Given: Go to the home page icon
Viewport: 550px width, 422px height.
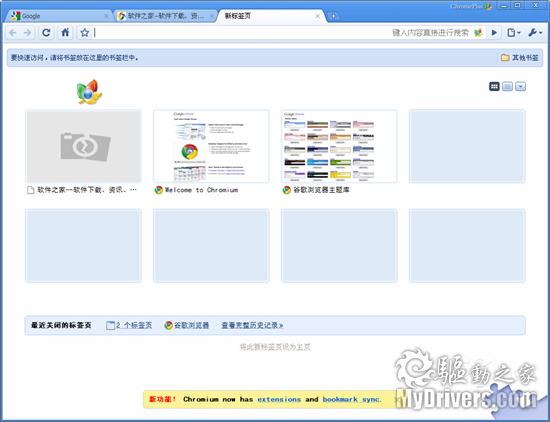Looking at the screenshot, I should pos(65,33).
